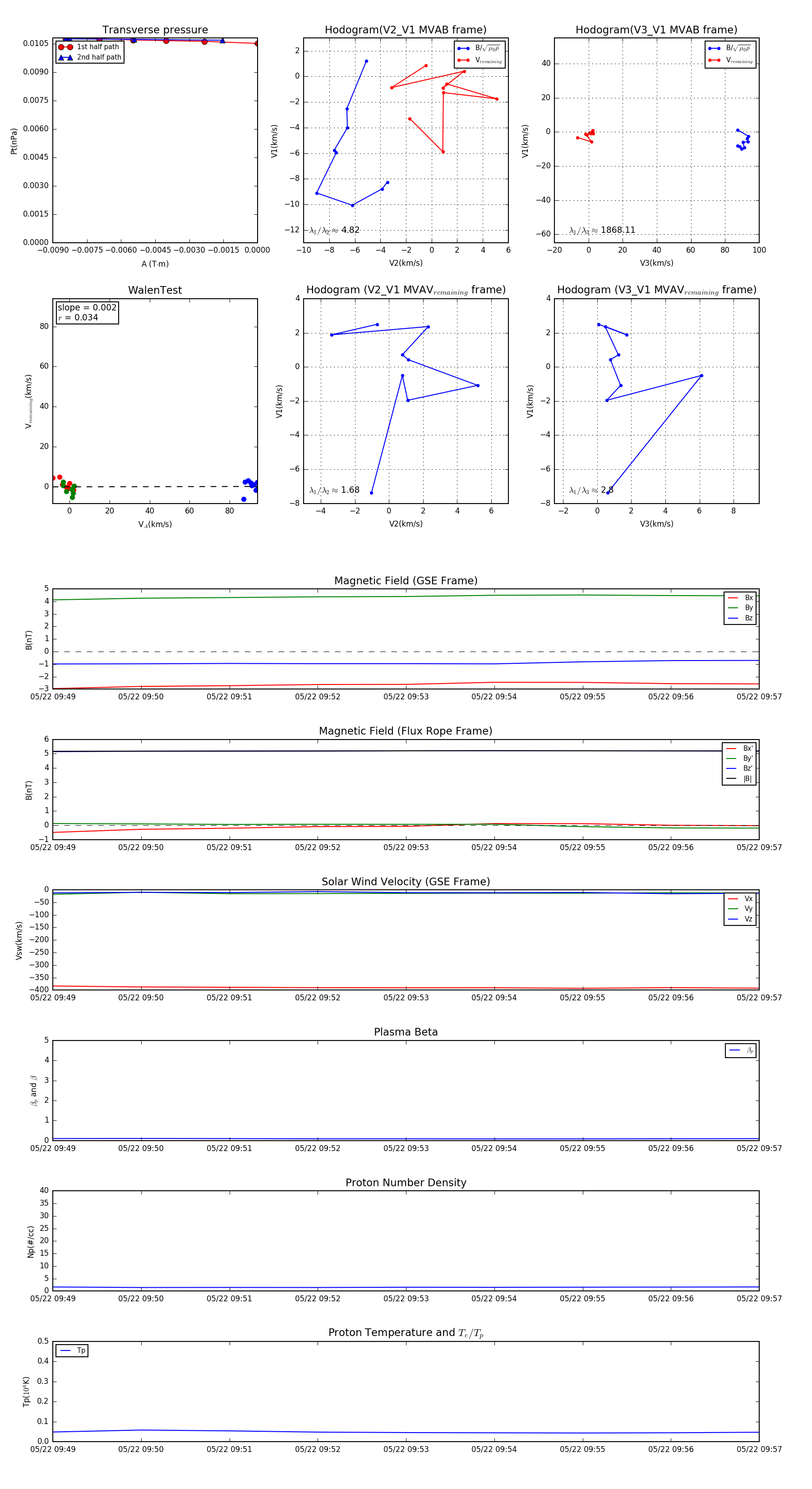Click the "Hodogram(V3_V1 MVAB frame)" title

[x=656, y=30]
